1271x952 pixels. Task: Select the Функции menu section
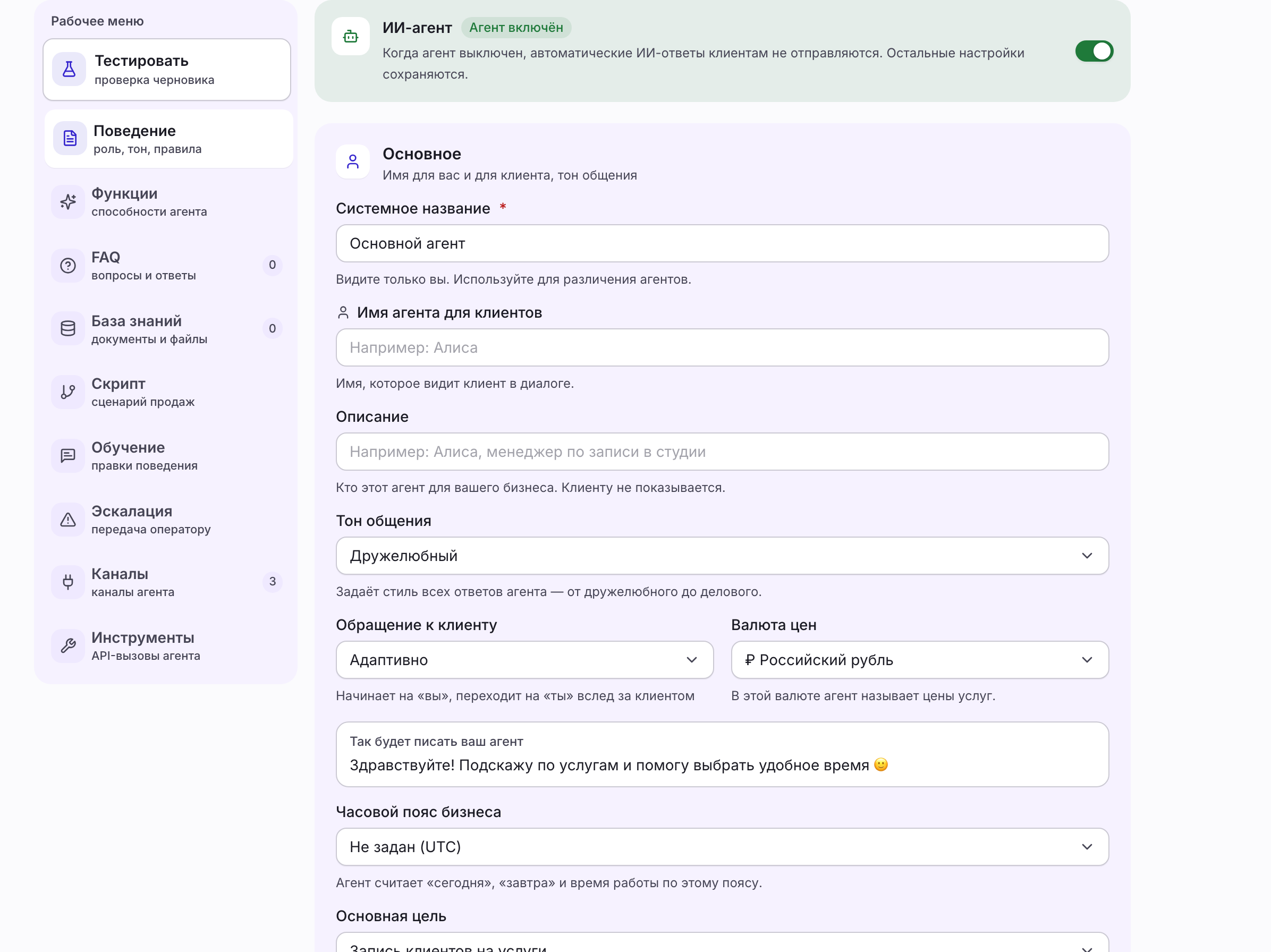(x=167, y=202)
